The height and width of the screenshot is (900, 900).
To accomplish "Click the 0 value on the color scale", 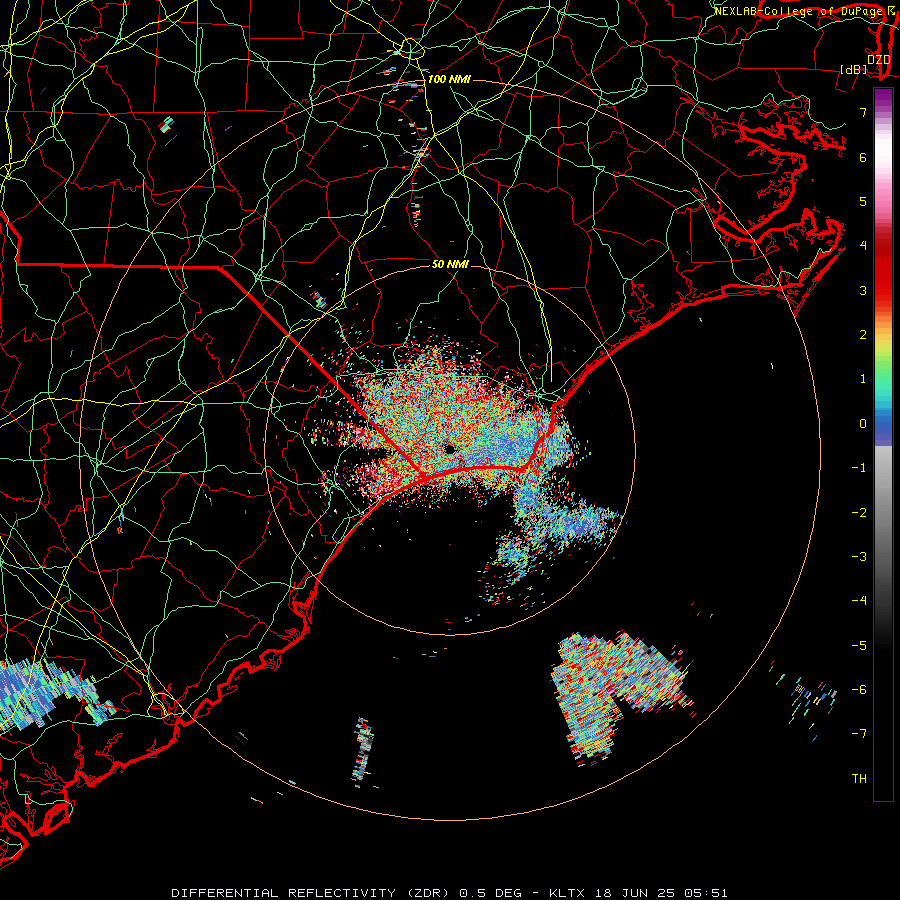I will click(863, 424).
